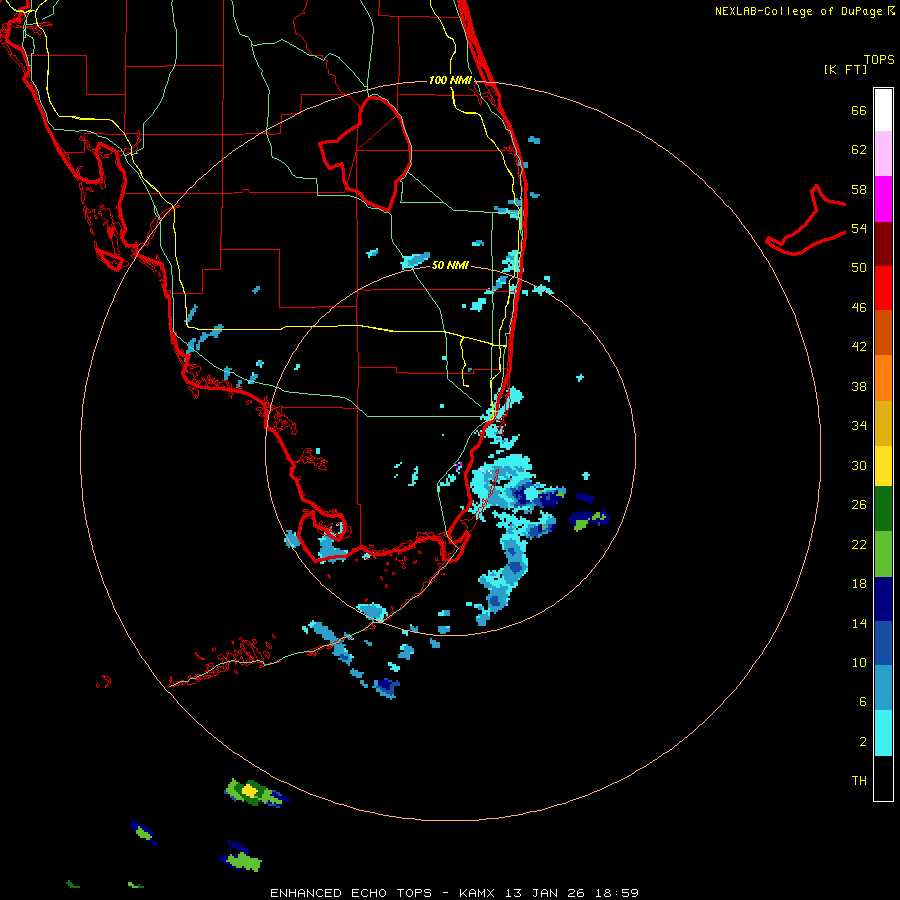Select the dark green legend swatch
The image size is (900, 900).
coord(883,509)
